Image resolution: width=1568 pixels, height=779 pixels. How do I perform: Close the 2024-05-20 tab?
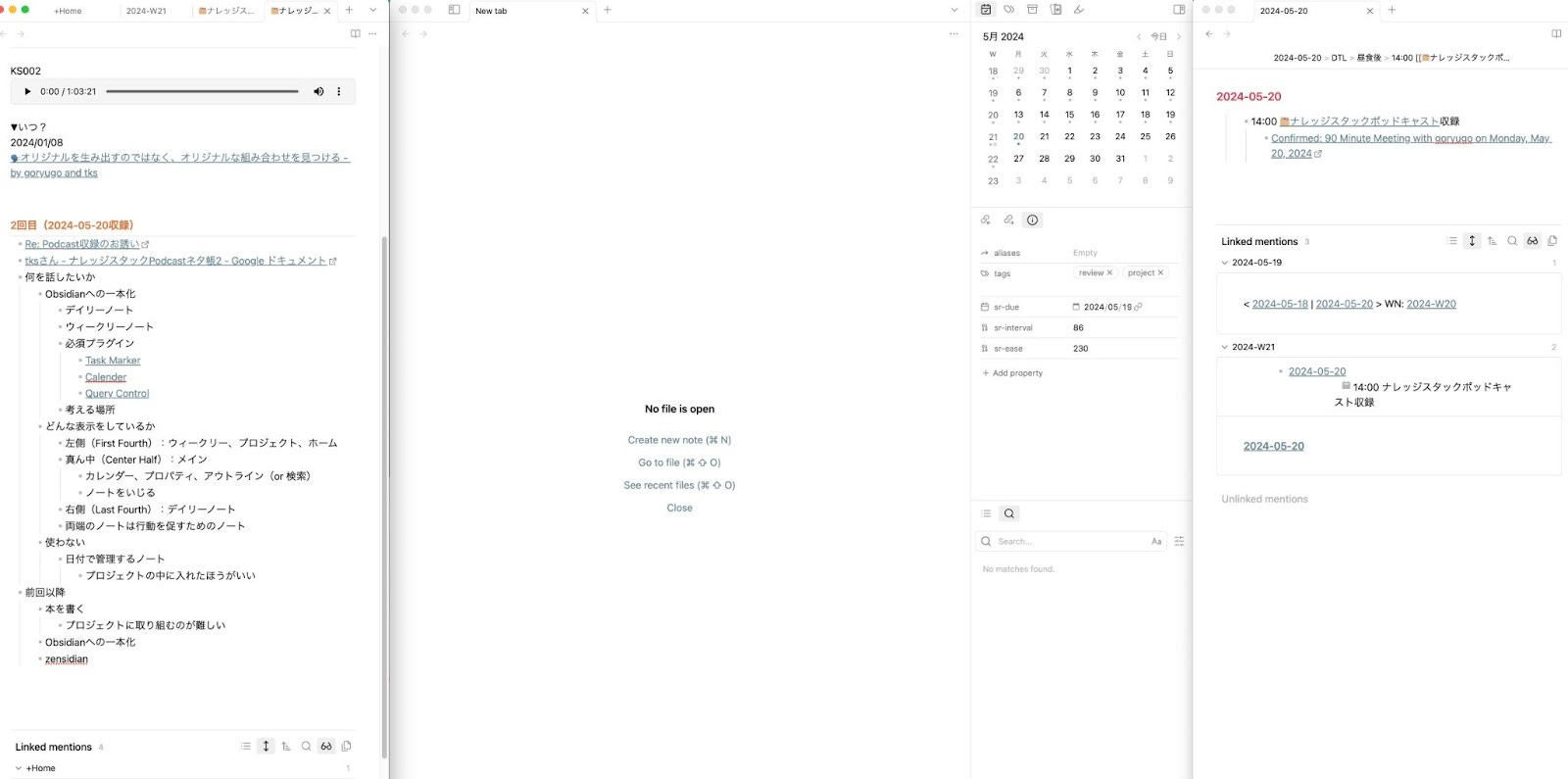pyautogui.click(x=1370, y=11)
